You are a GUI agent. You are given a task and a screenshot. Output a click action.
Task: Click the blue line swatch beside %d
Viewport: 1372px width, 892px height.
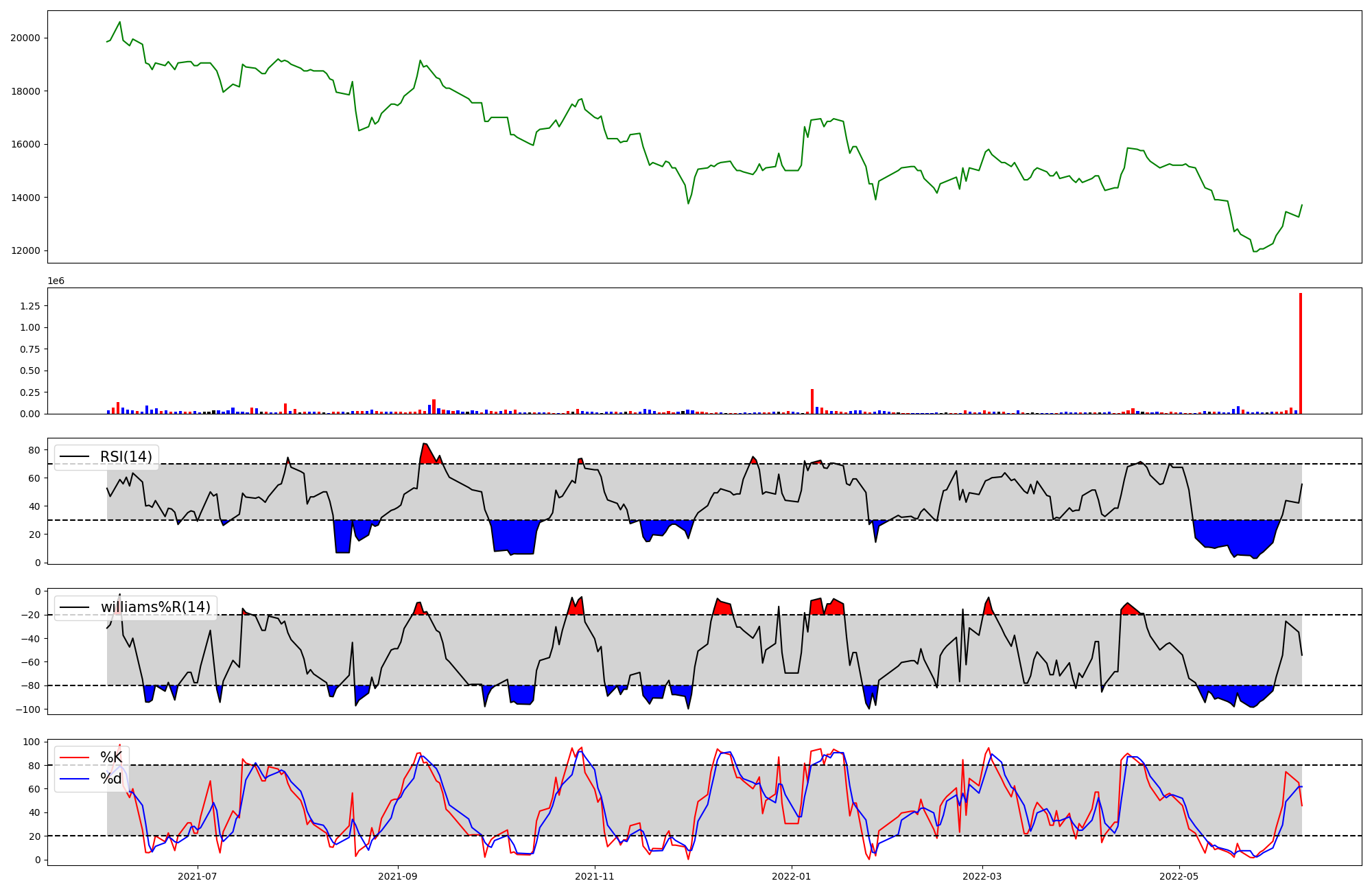[x=75, y=779]
